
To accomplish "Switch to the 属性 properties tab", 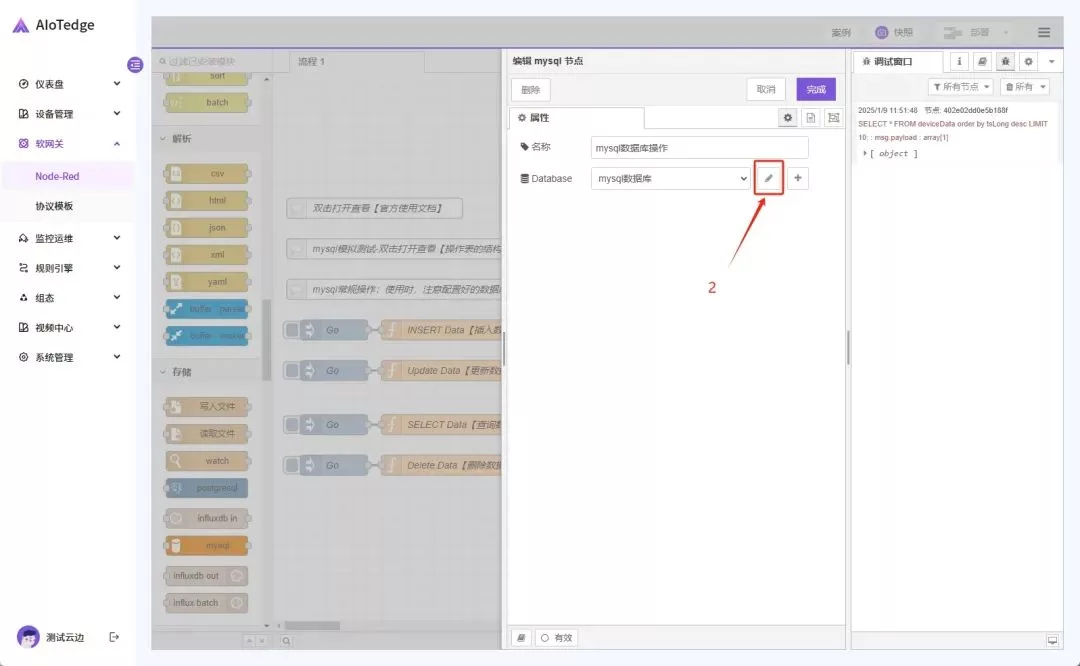I will click(576, 118).
